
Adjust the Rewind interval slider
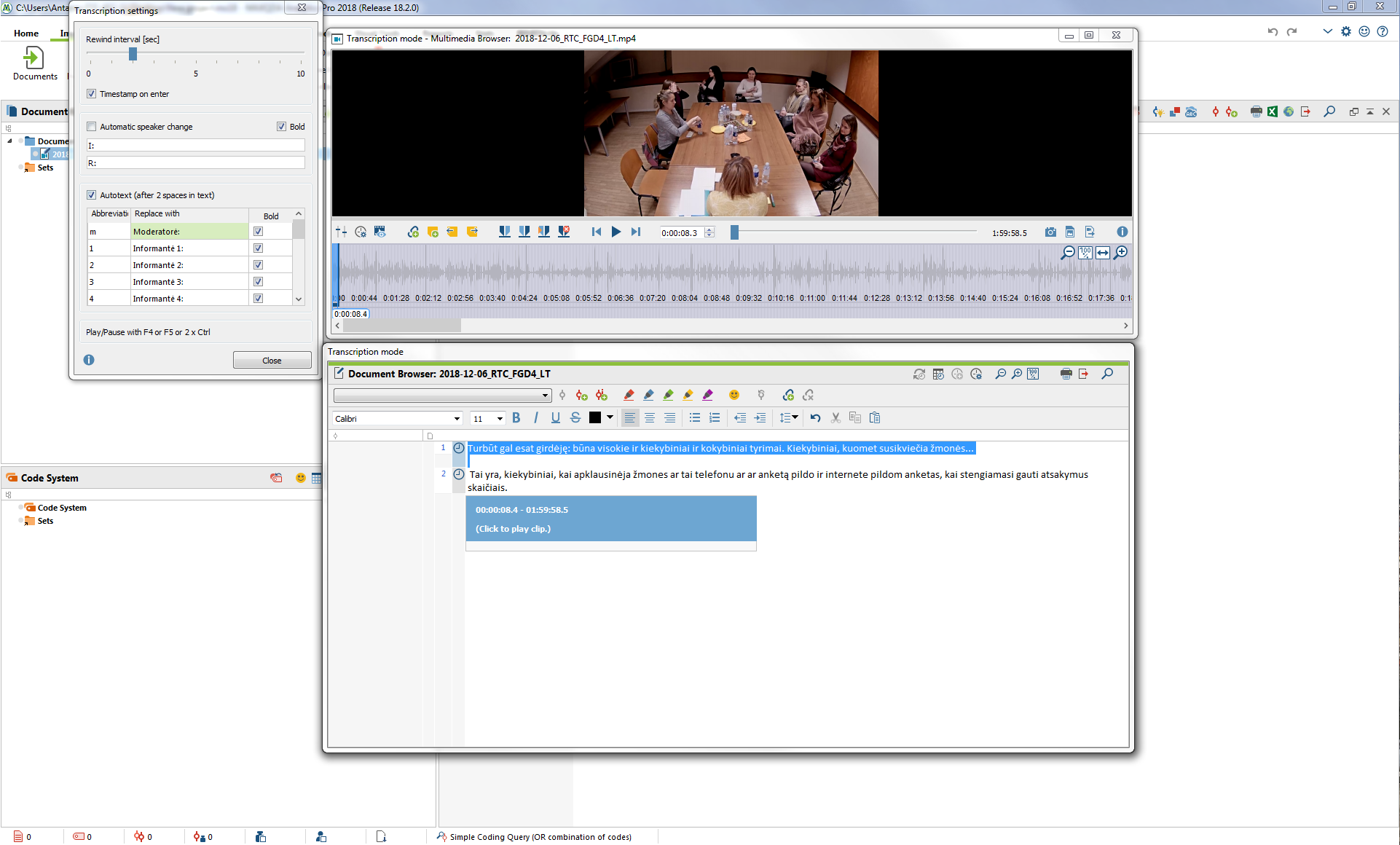coord(133,54)
